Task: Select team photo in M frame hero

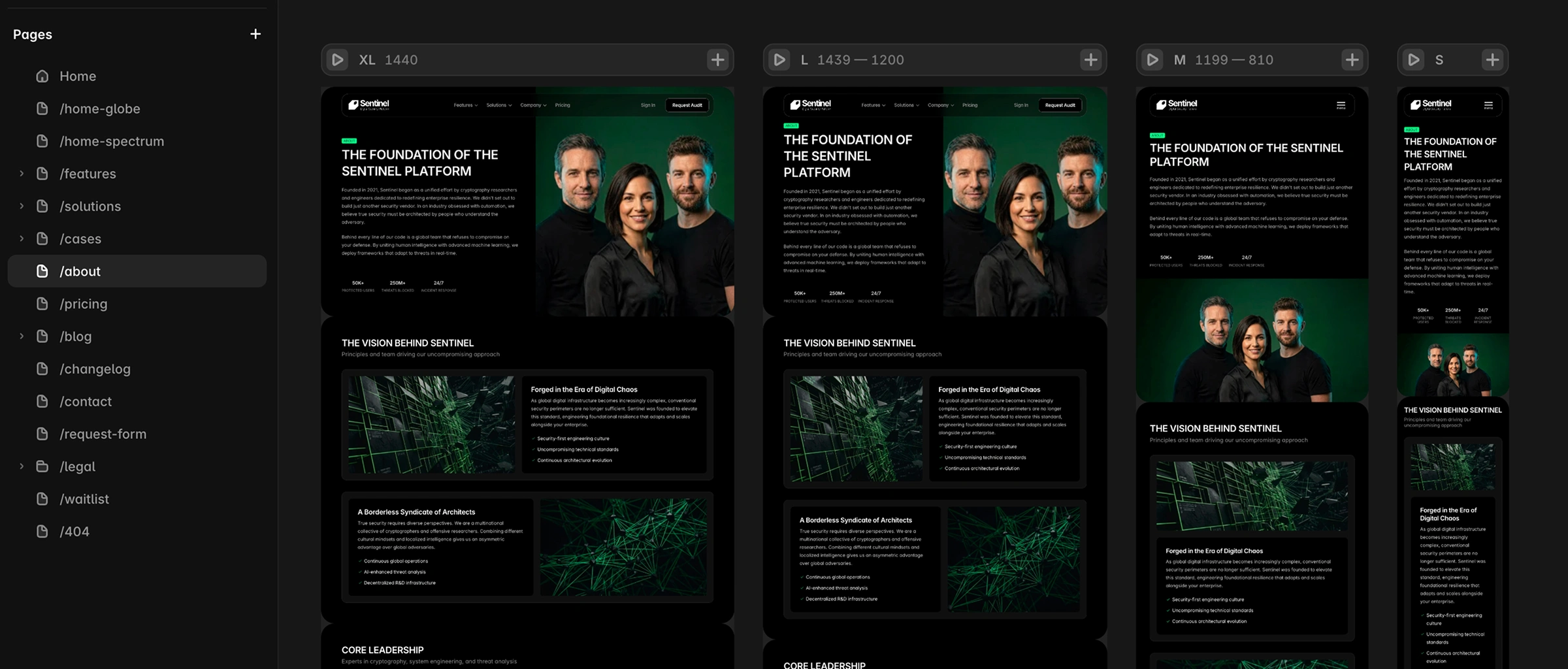Action: (1252, 340)
